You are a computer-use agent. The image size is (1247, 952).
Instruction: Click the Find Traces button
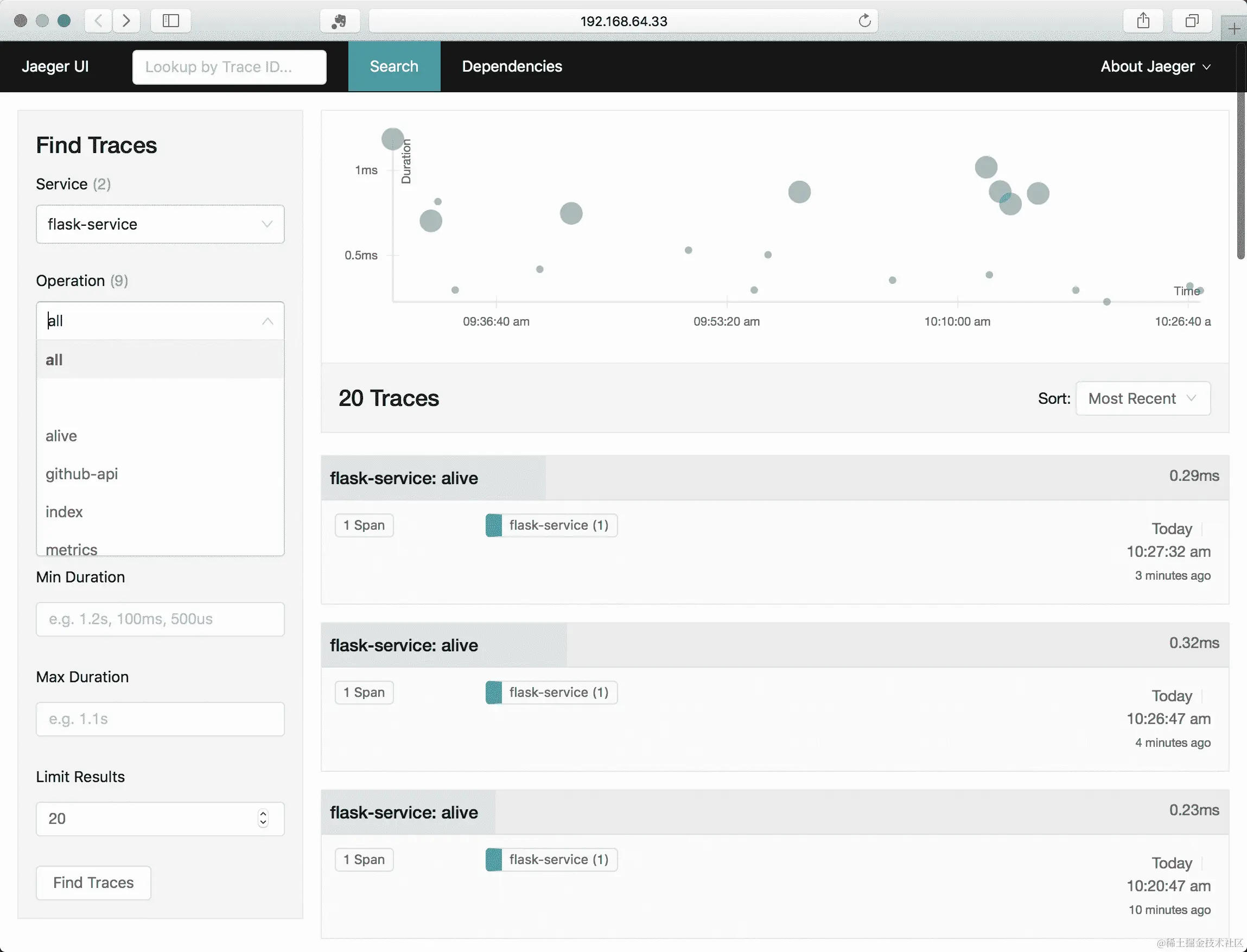(x=93, y=883)
